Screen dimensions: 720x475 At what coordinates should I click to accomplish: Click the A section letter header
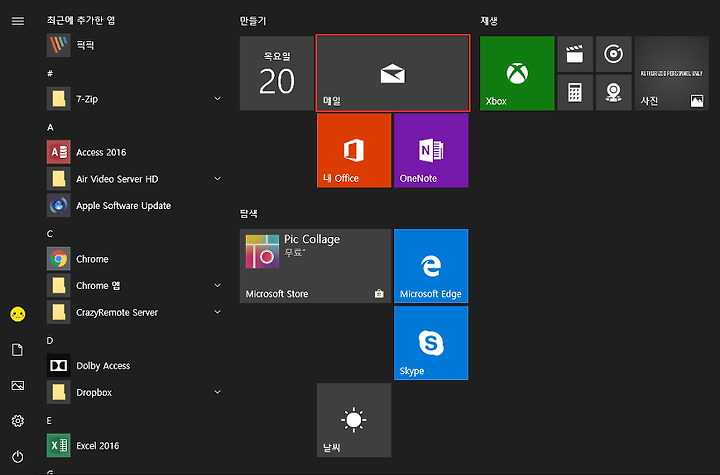point(50,127)
